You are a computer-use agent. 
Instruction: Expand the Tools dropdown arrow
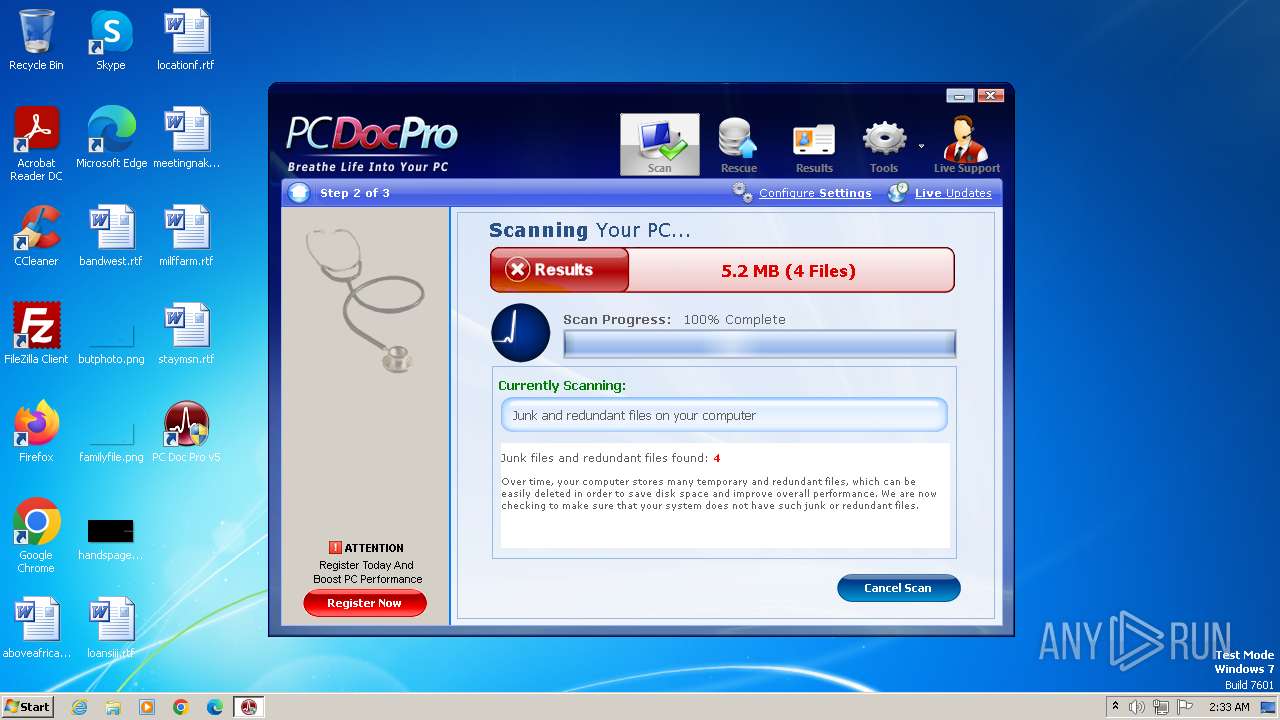pyautogui.click(x=921, y=146)
